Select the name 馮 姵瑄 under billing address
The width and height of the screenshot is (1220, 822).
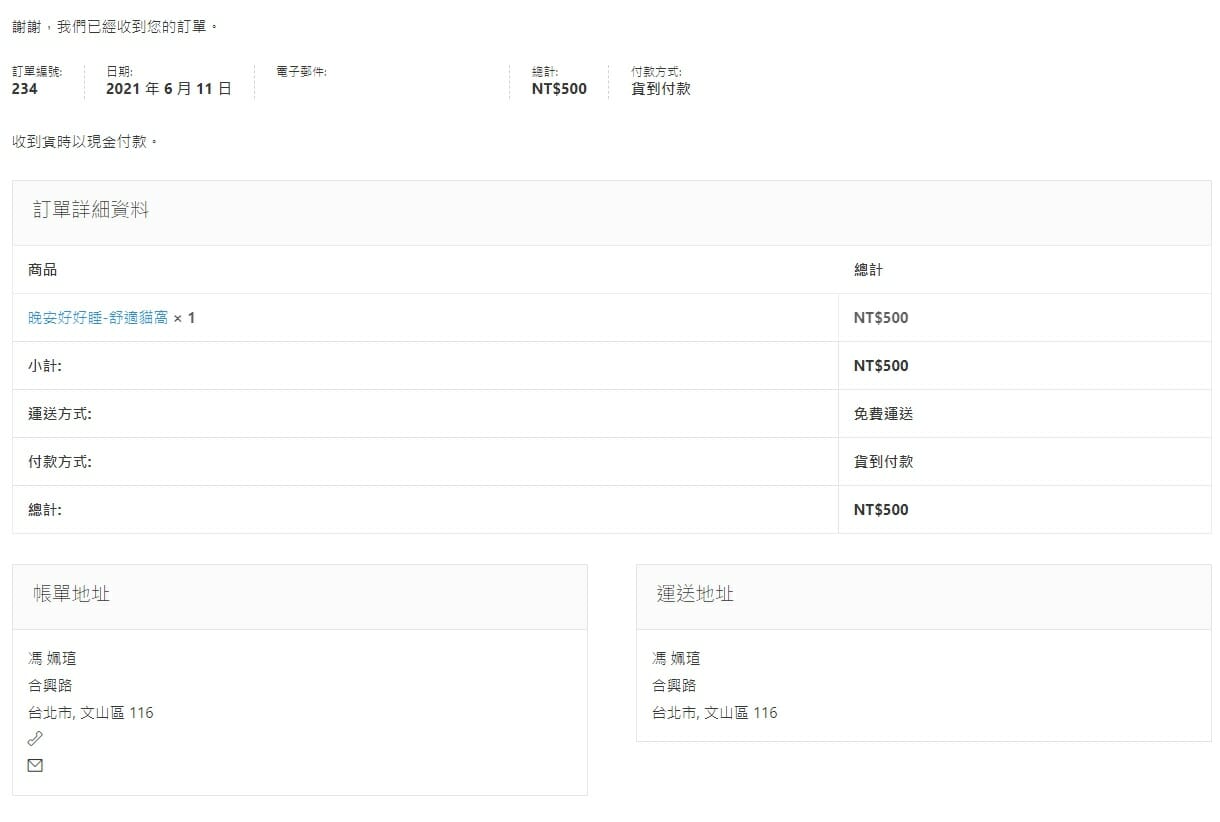tap(52, 658)
